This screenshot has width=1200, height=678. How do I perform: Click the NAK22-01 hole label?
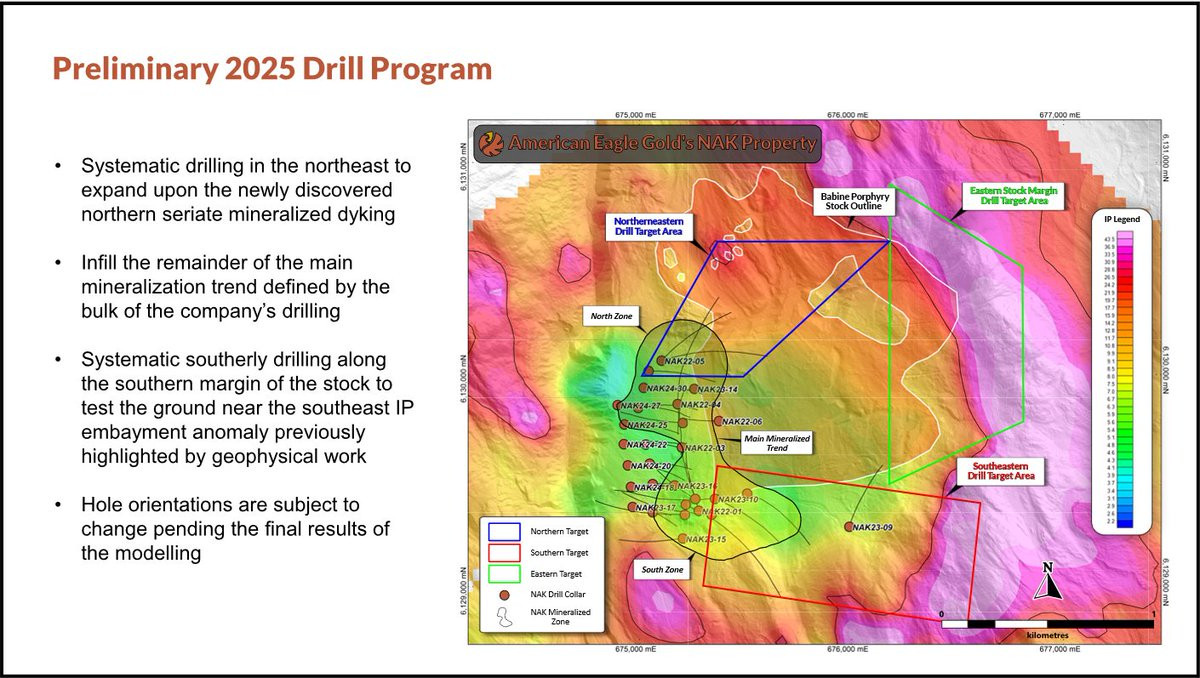tap(721, 512)
